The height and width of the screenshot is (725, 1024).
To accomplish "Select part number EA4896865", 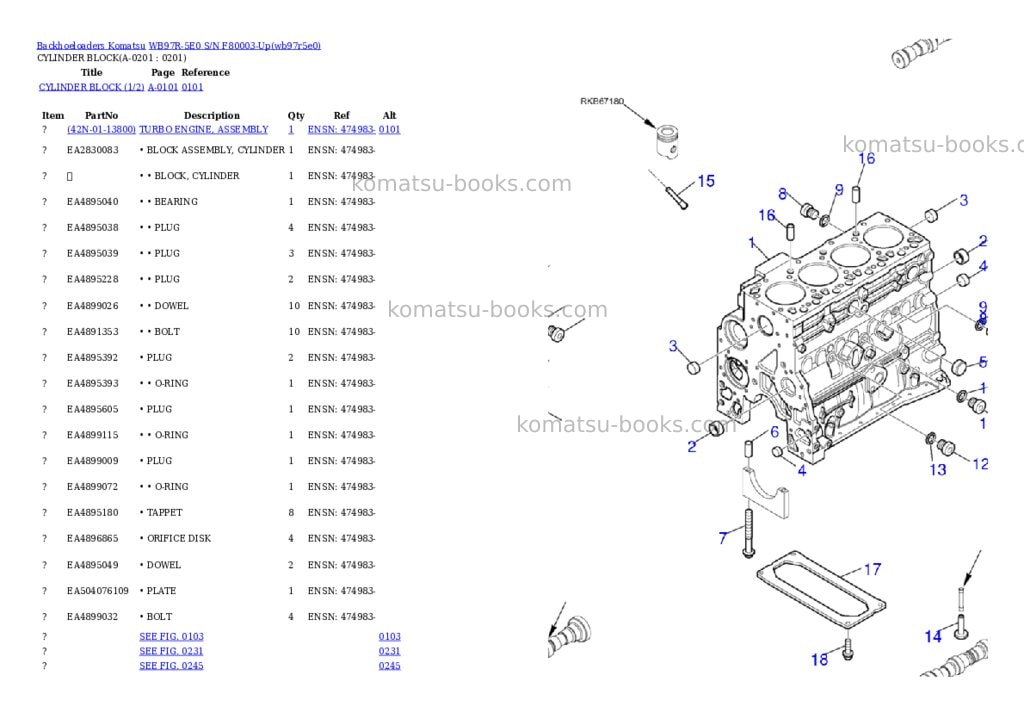I will (93, 538).
